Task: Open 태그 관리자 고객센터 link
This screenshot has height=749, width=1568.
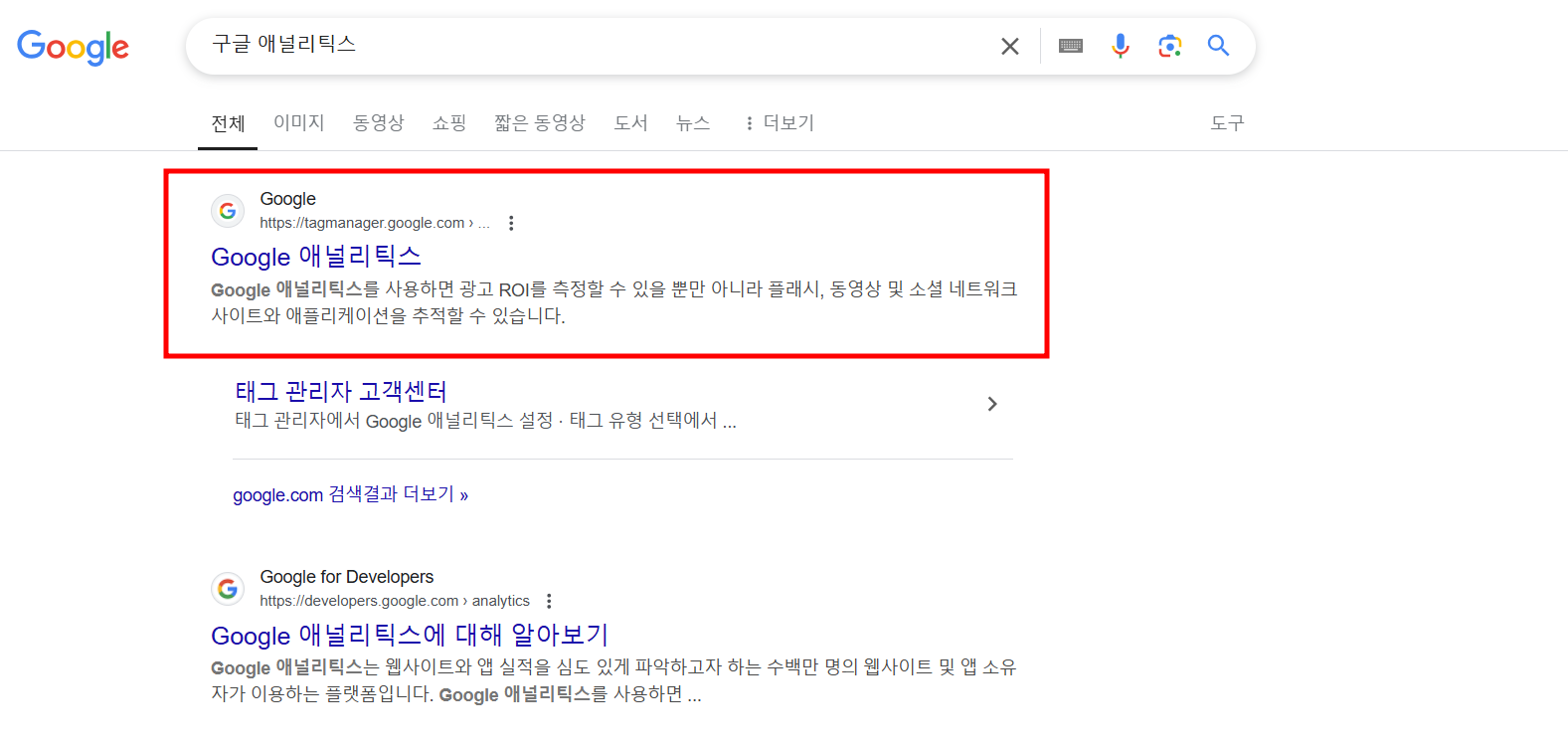Action: pyautogui.click(x=341, y=391)
